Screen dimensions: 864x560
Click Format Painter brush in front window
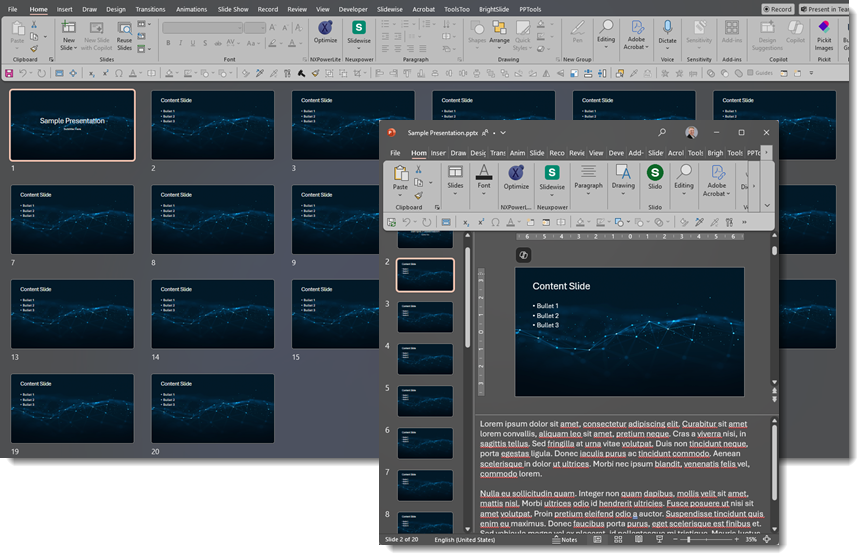(418, 196)
